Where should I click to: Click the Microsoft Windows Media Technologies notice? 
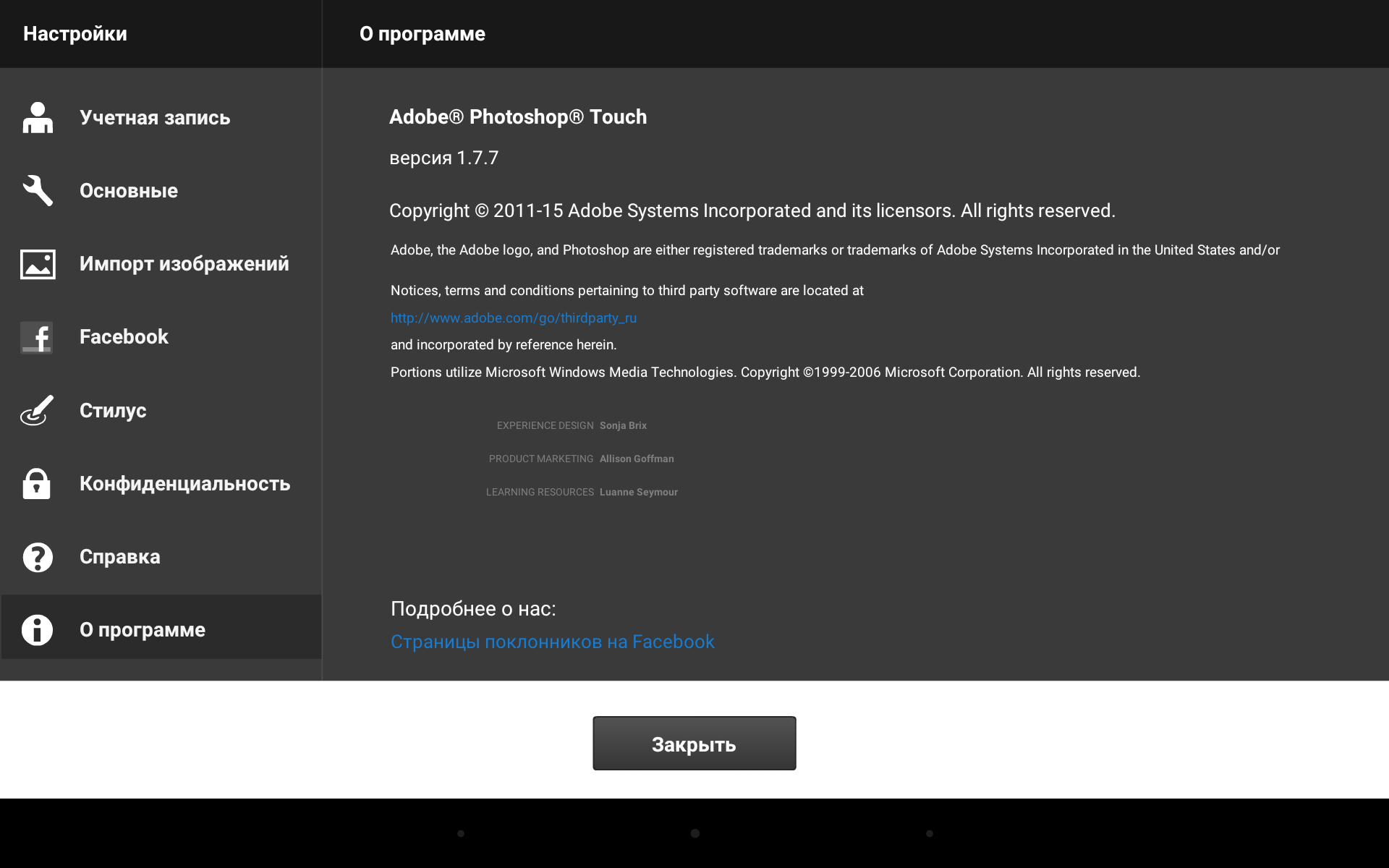point(765,373)
